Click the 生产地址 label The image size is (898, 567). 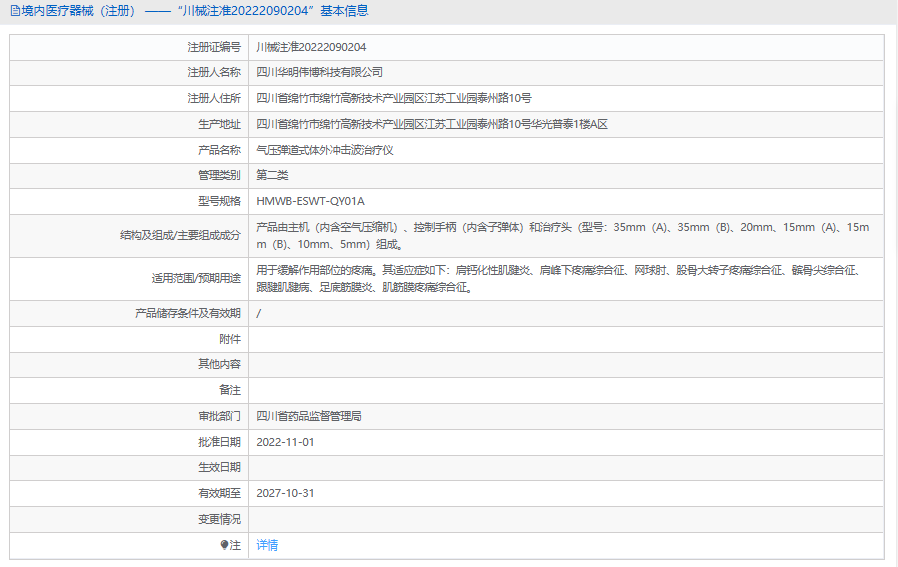(x=219, y=124)
